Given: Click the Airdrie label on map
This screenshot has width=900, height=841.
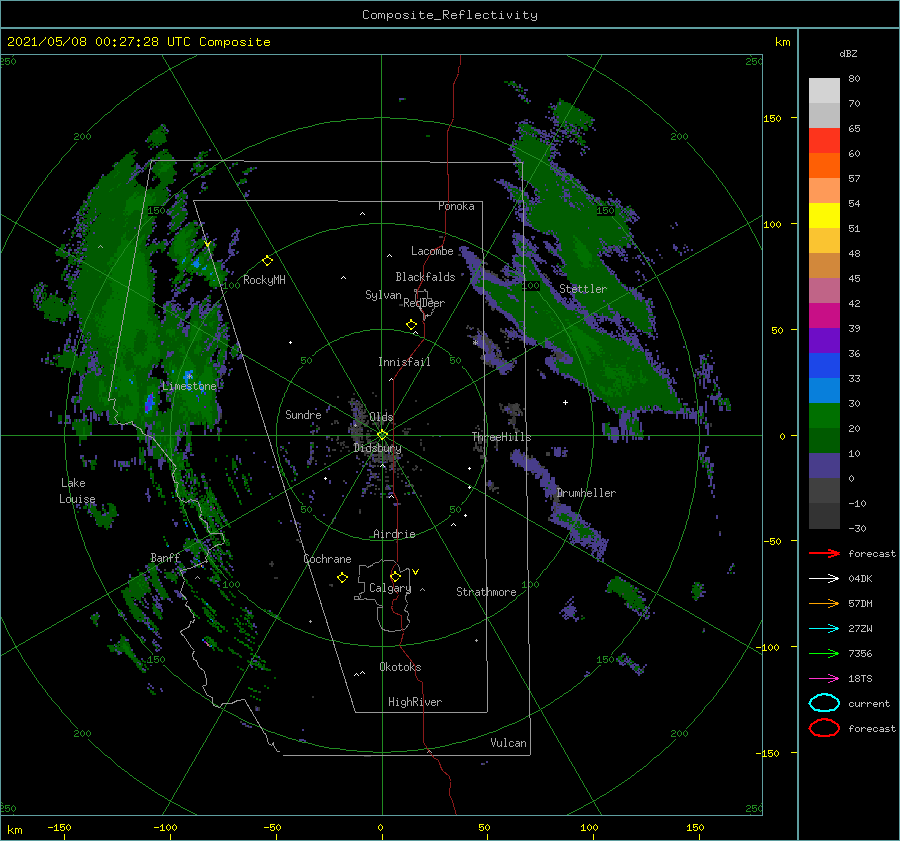Looking at the screenshot, I should tap(394, 534).
